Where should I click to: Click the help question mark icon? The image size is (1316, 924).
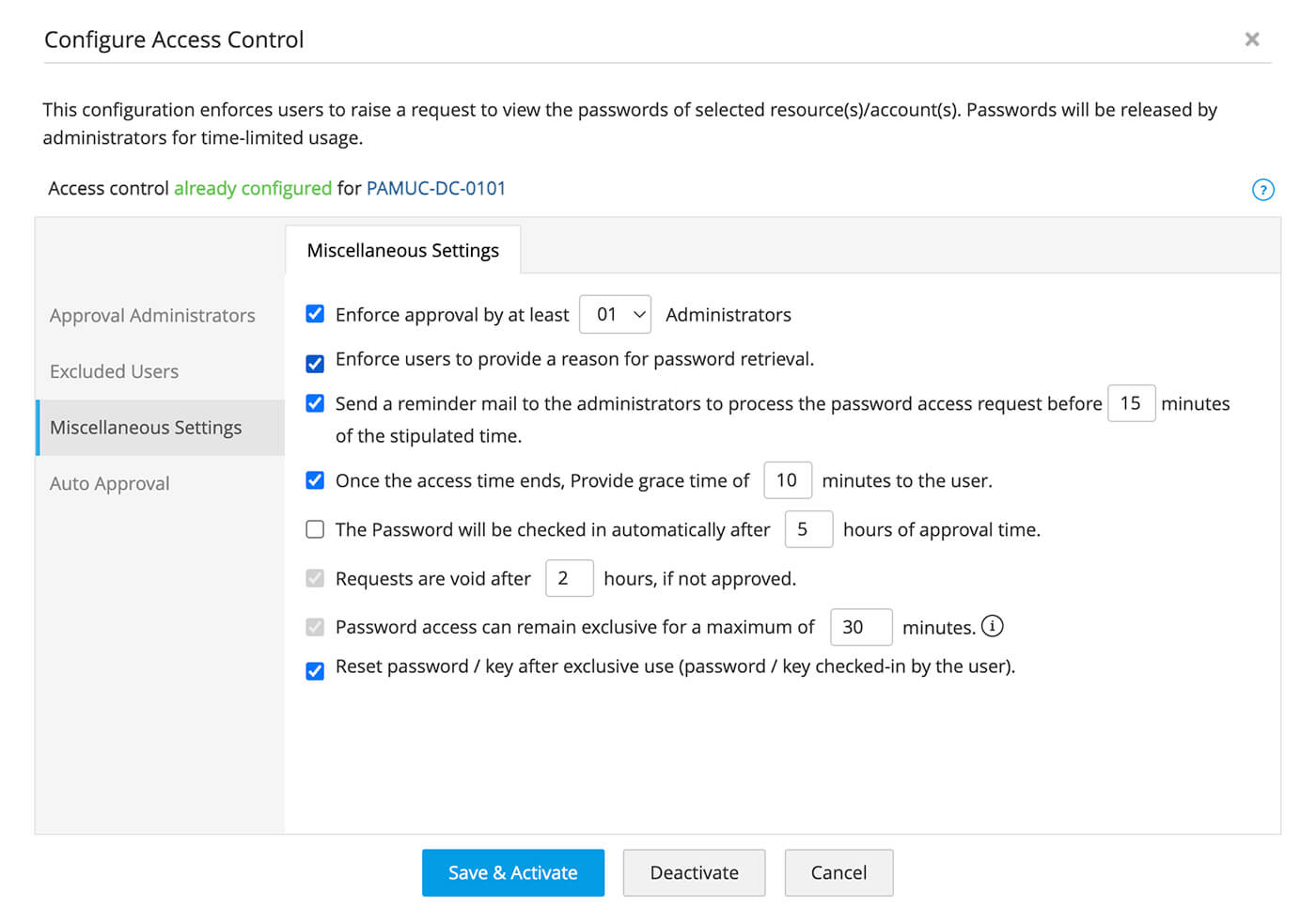(1262, 190)
